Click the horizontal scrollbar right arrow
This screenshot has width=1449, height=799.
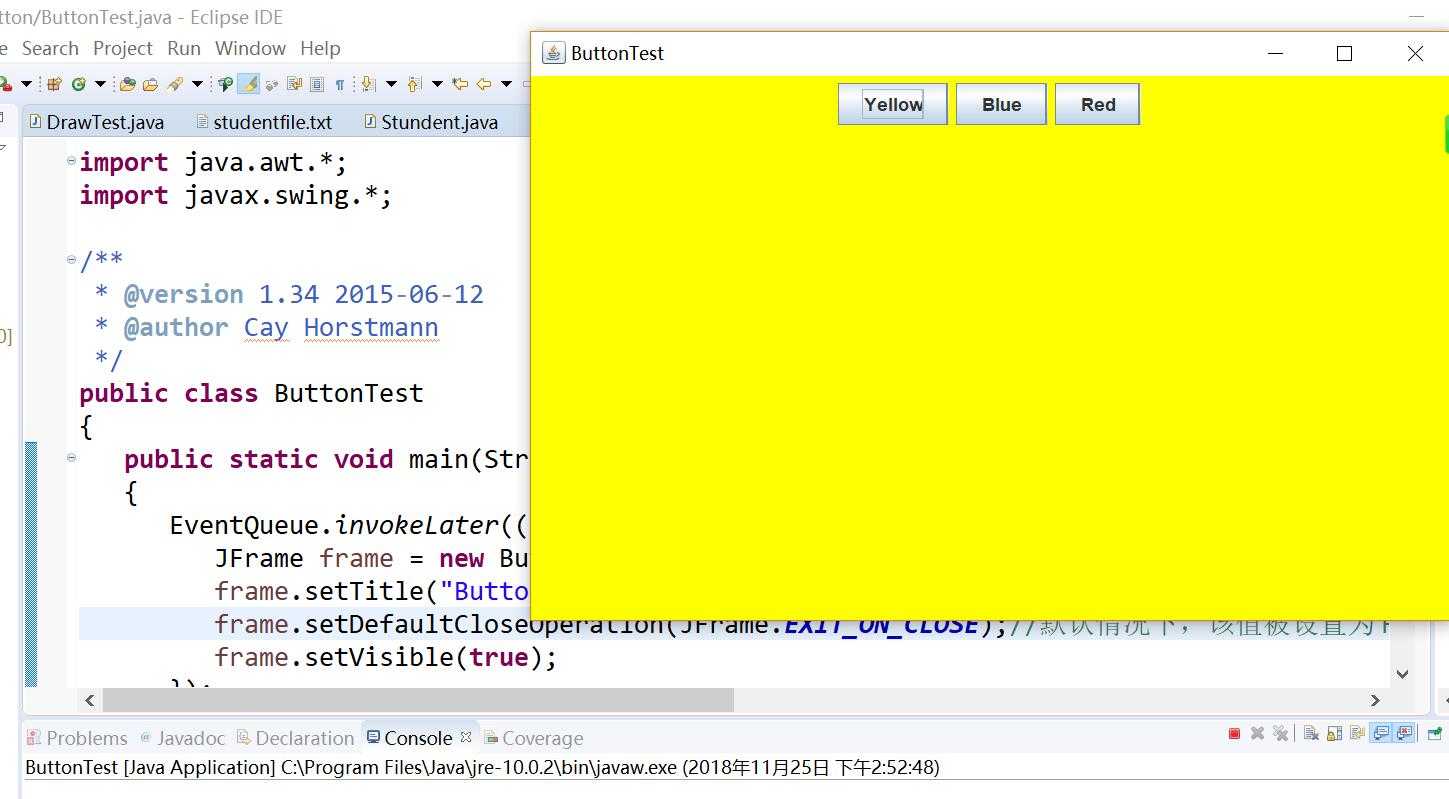(1375, 701)
